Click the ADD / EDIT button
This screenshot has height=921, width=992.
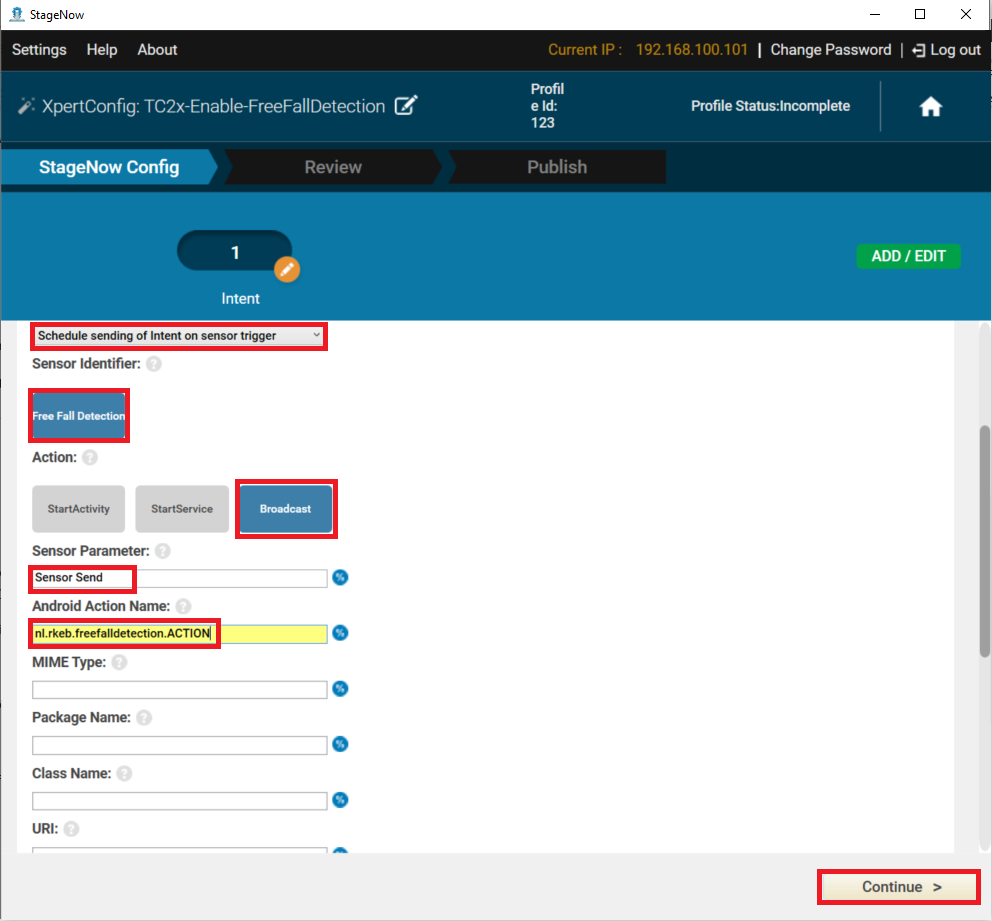(908, 256)
